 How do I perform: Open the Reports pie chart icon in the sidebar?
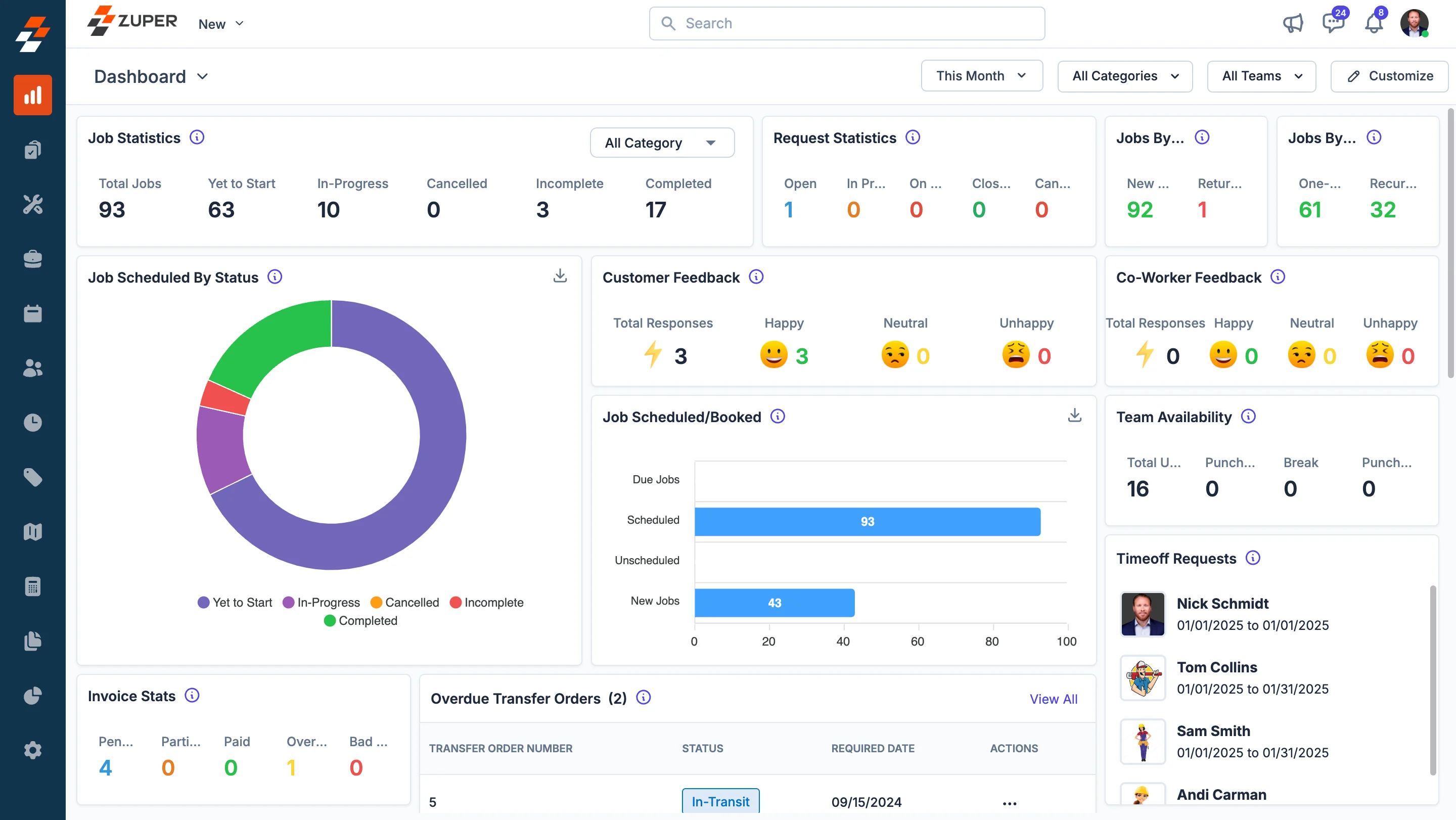click(32, 696)
